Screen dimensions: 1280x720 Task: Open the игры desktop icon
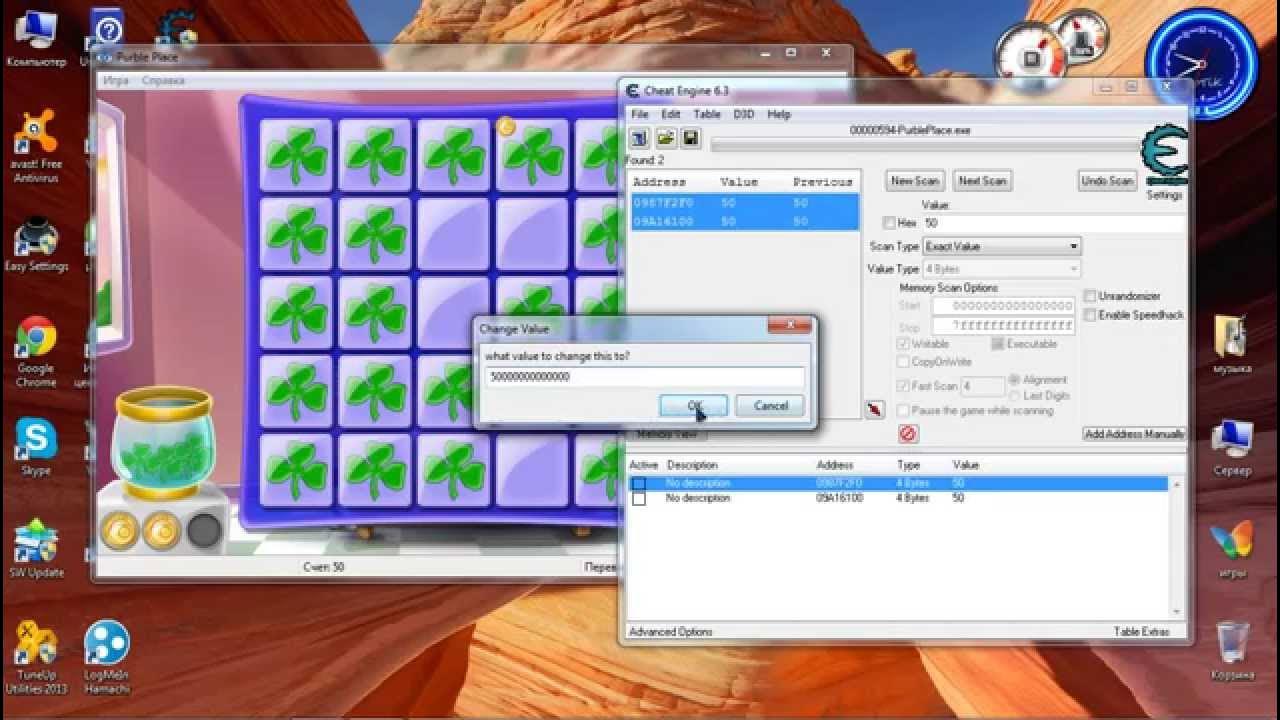pos(1232,550)
